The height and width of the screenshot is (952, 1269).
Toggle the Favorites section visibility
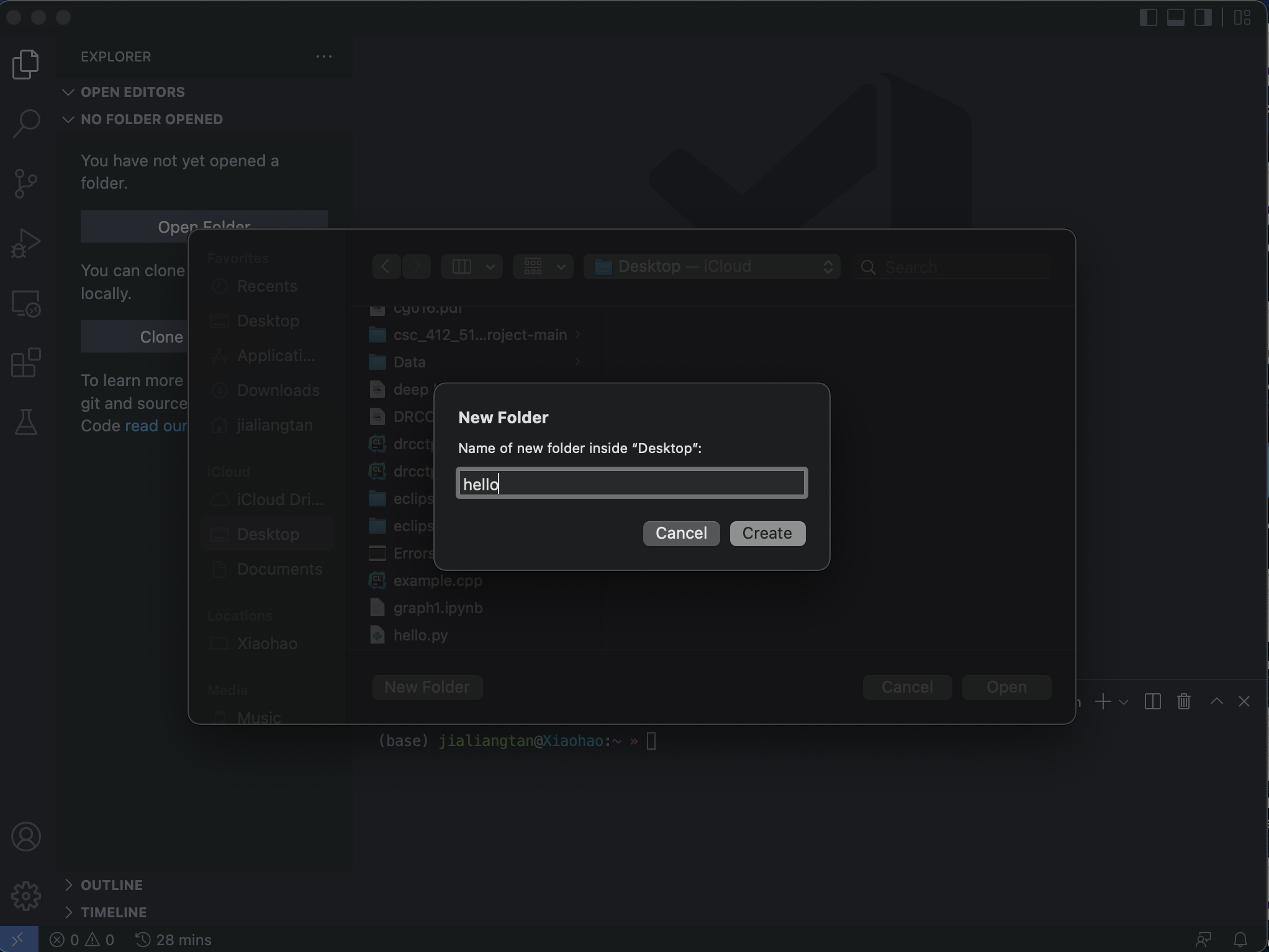click(237, 258)
